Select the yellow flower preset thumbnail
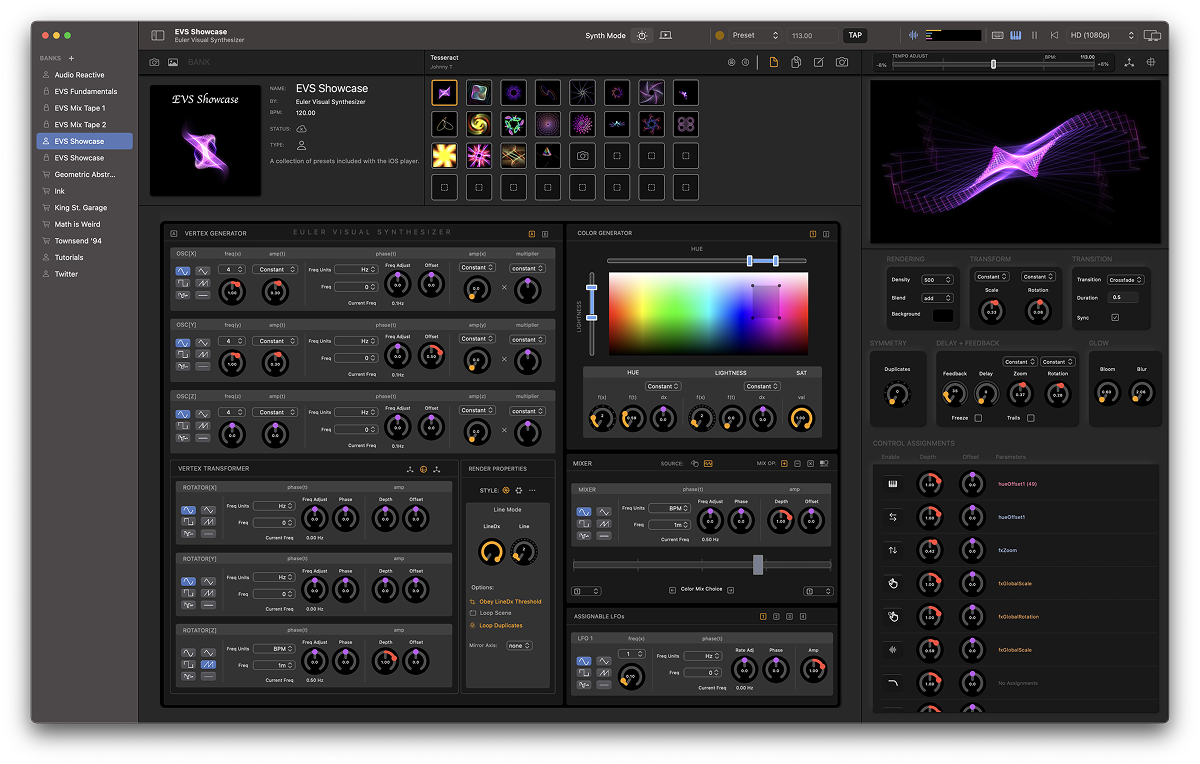 (x=445, y=155)
